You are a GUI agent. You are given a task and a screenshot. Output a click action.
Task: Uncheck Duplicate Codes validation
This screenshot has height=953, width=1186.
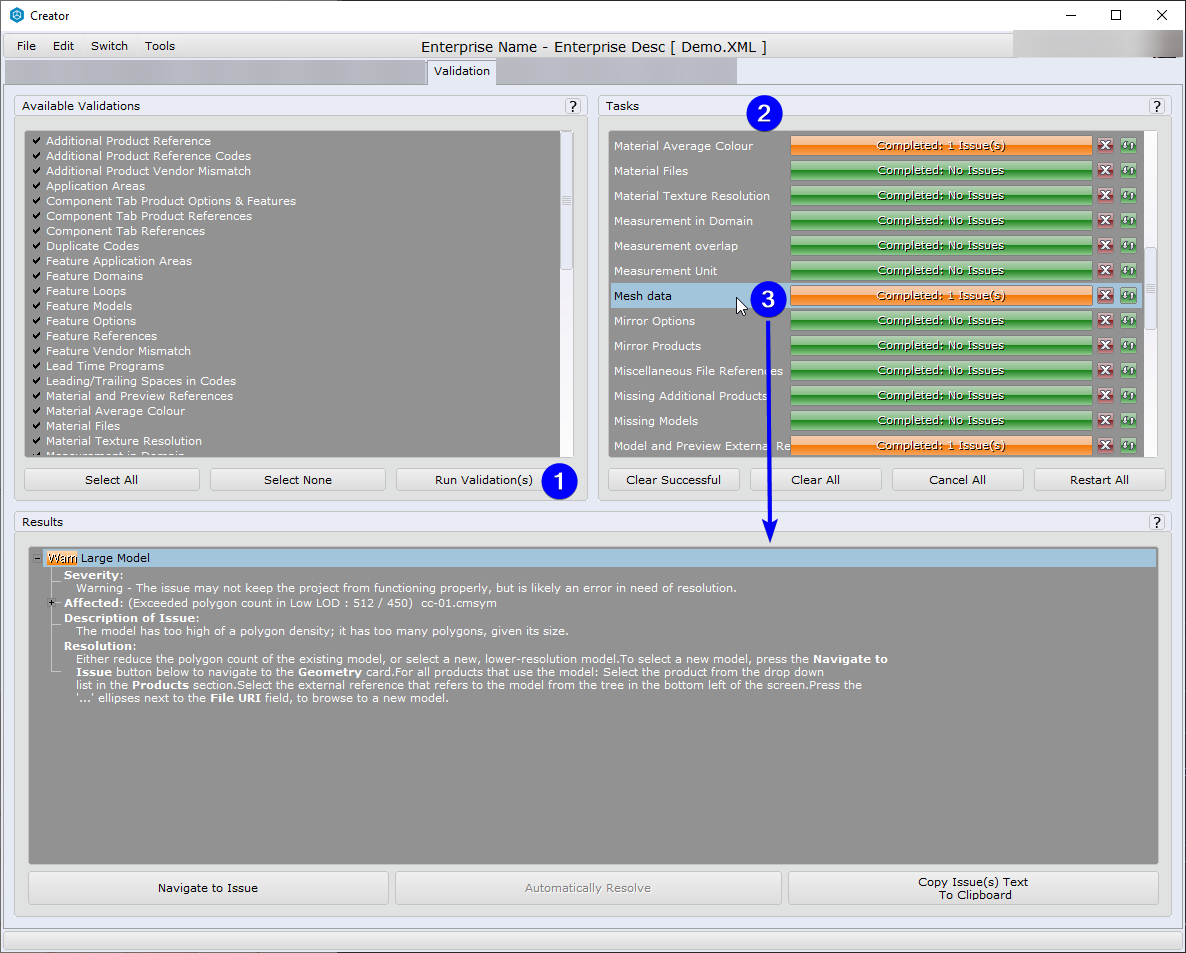pos(36,246)
